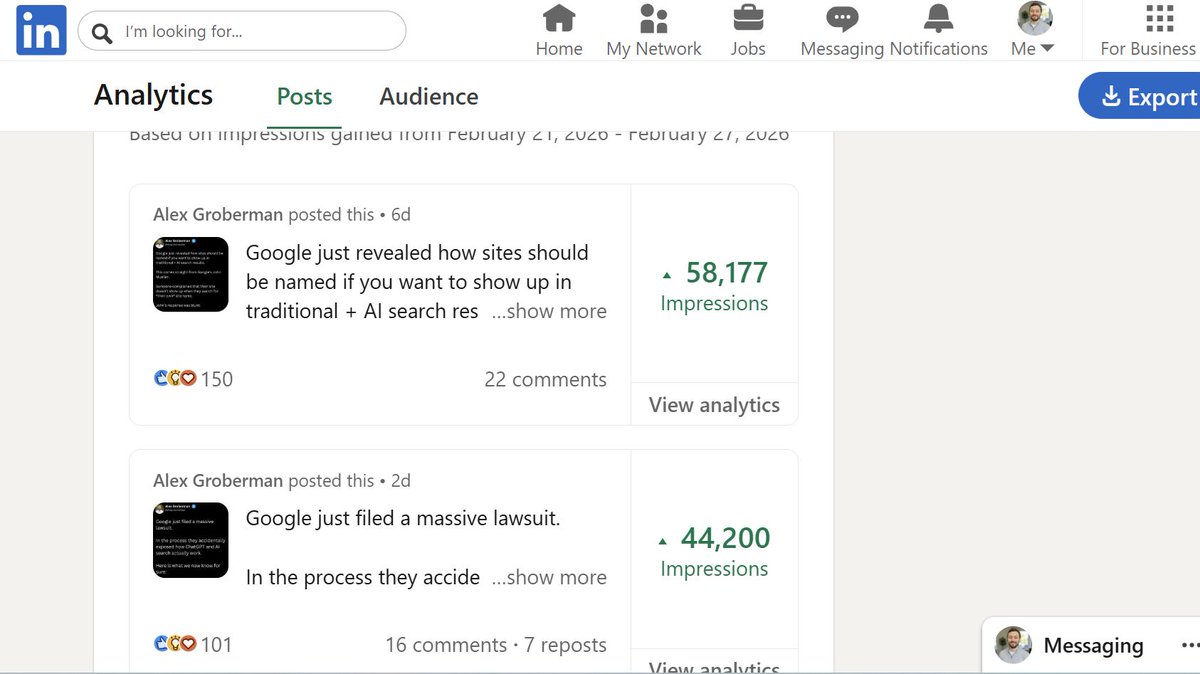Open thumbnail of the site naming post

191,275
